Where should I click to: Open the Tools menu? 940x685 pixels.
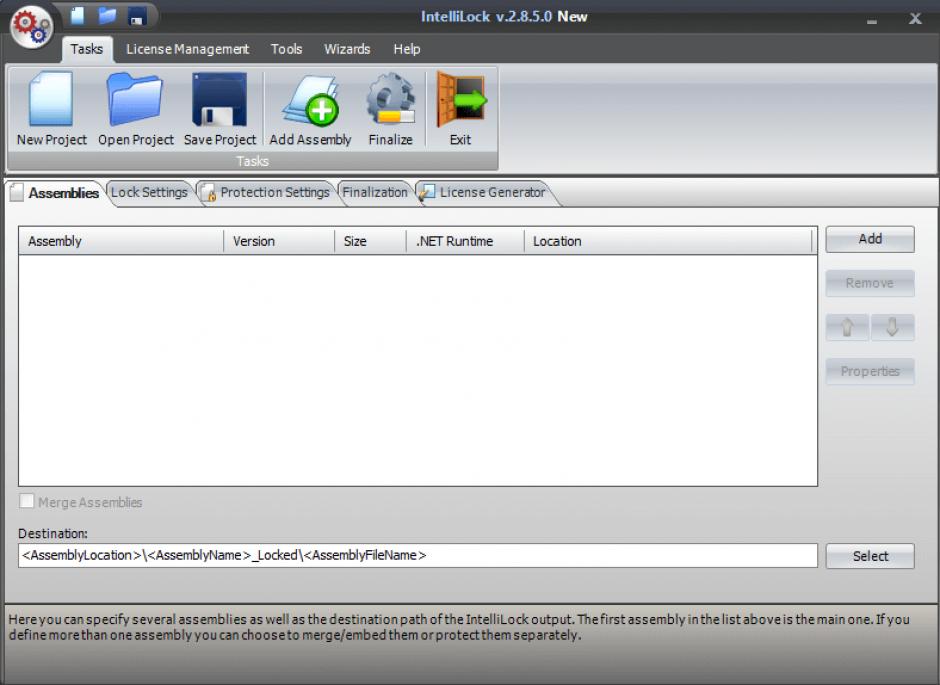click(286, 49)
